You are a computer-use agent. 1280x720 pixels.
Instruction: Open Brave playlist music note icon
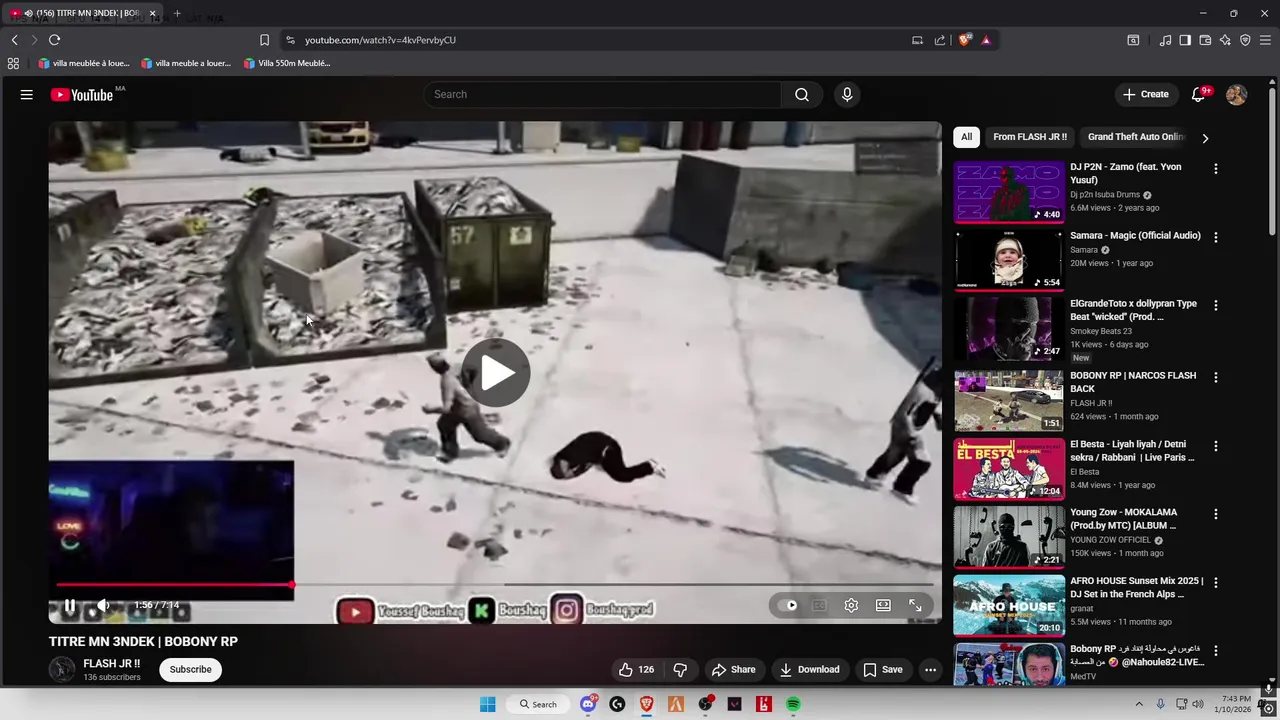1165,40
